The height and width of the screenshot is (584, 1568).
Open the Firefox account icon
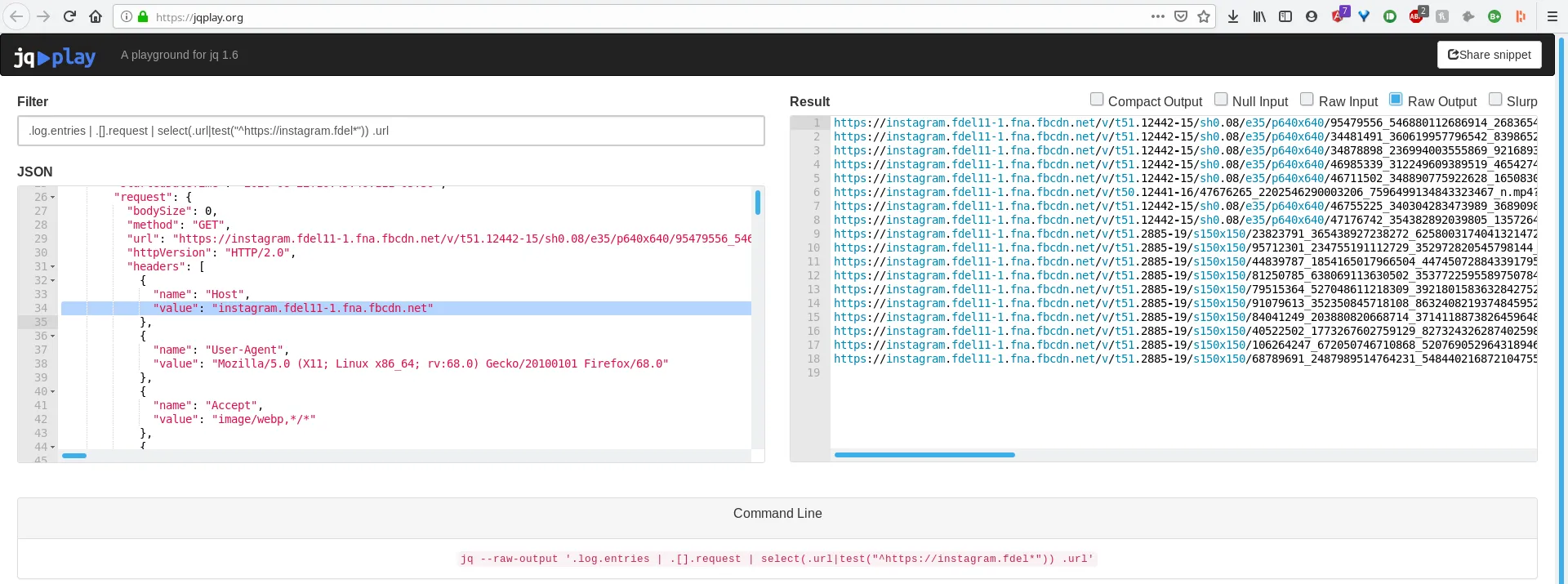point(1312,16)
